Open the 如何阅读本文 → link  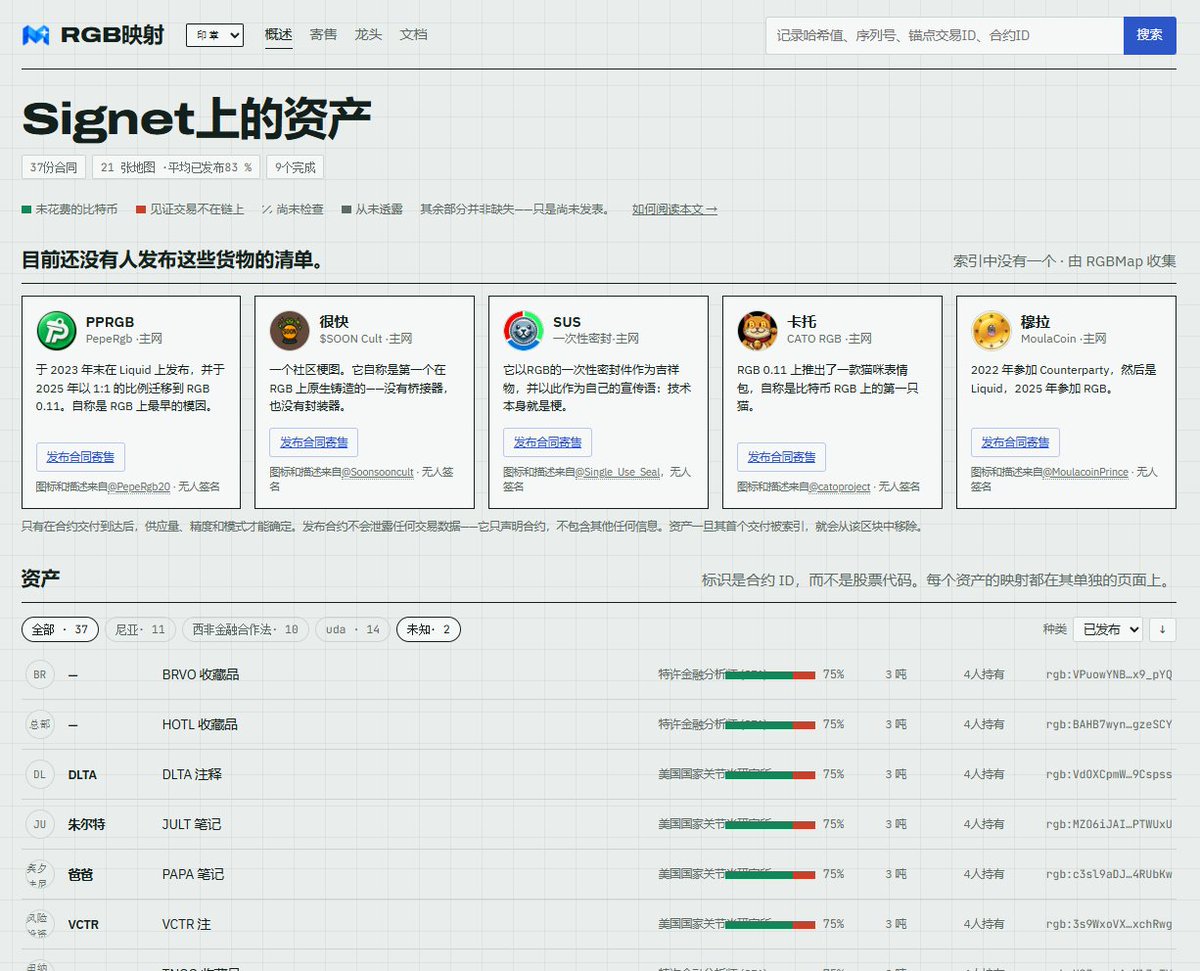pos(674,209)
